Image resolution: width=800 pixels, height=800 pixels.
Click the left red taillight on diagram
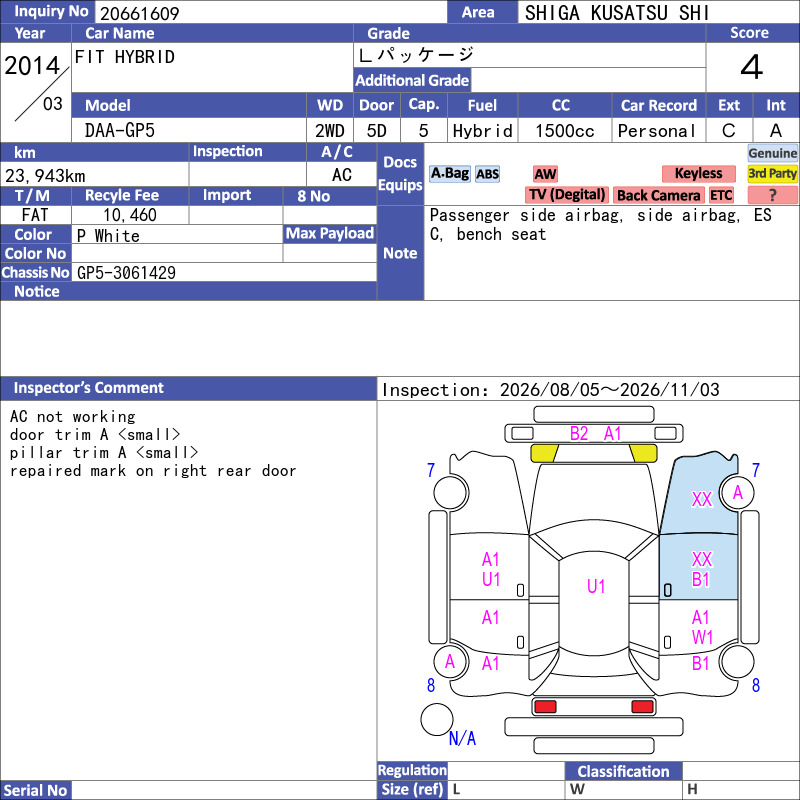(545, 707)
